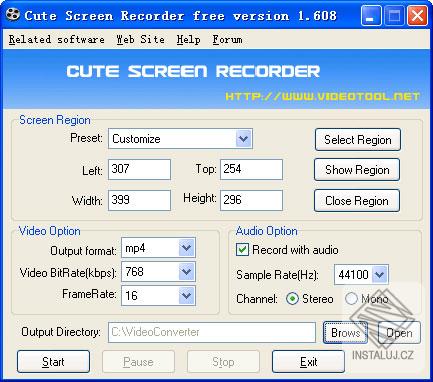Screen dimensions: 433x382
Task: Click the Pause button
Action: [138, 362]
